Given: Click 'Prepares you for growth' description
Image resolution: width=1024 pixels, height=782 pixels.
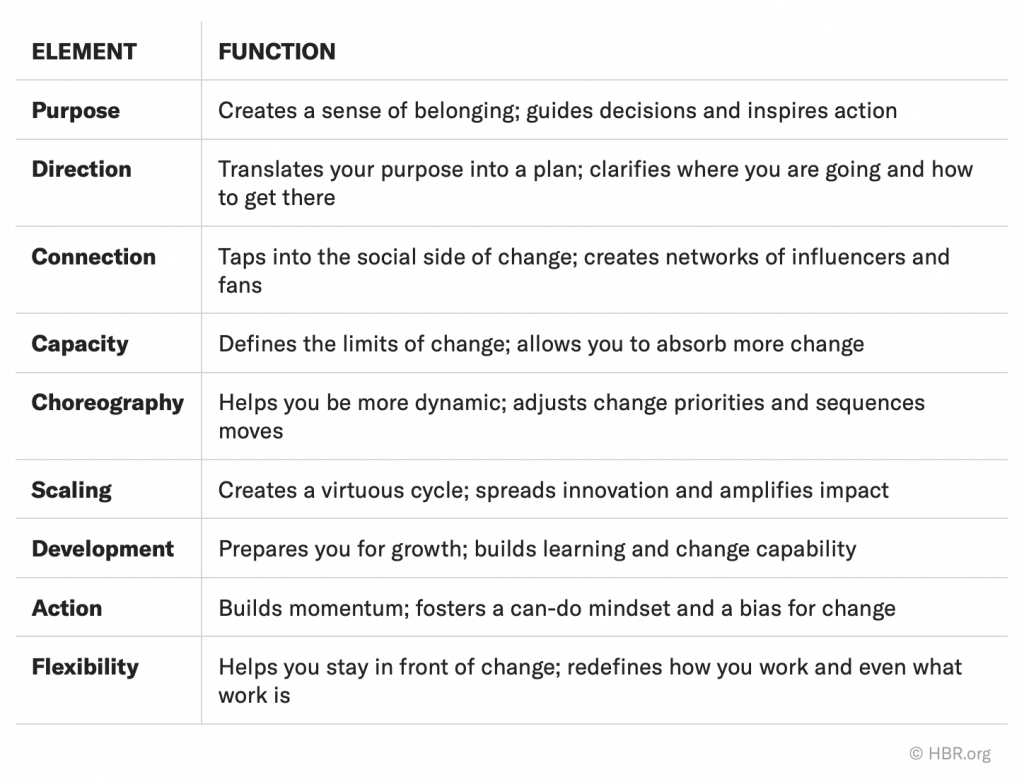Looking at the screenshot, I should (537, 549).
